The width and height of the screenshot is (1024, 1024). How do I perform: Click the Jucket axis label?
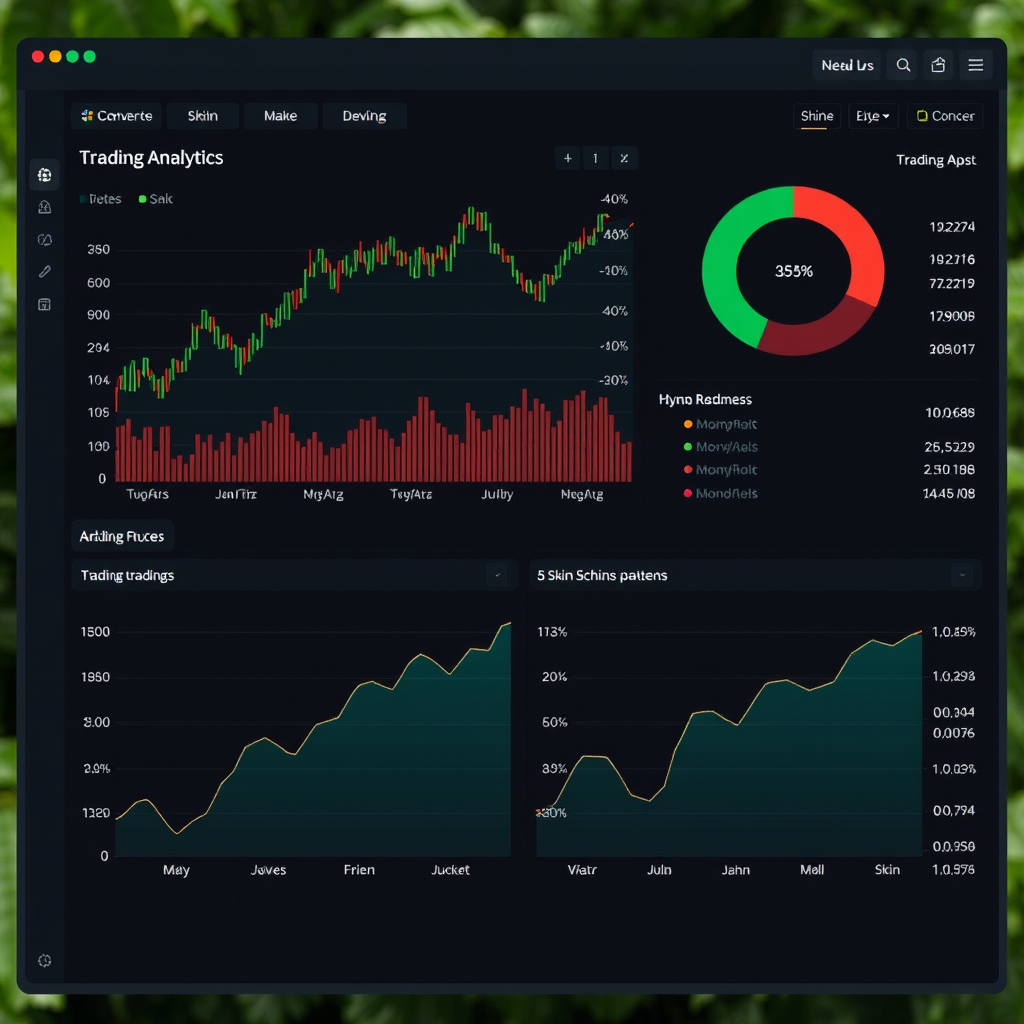click(x=450, y=870)
